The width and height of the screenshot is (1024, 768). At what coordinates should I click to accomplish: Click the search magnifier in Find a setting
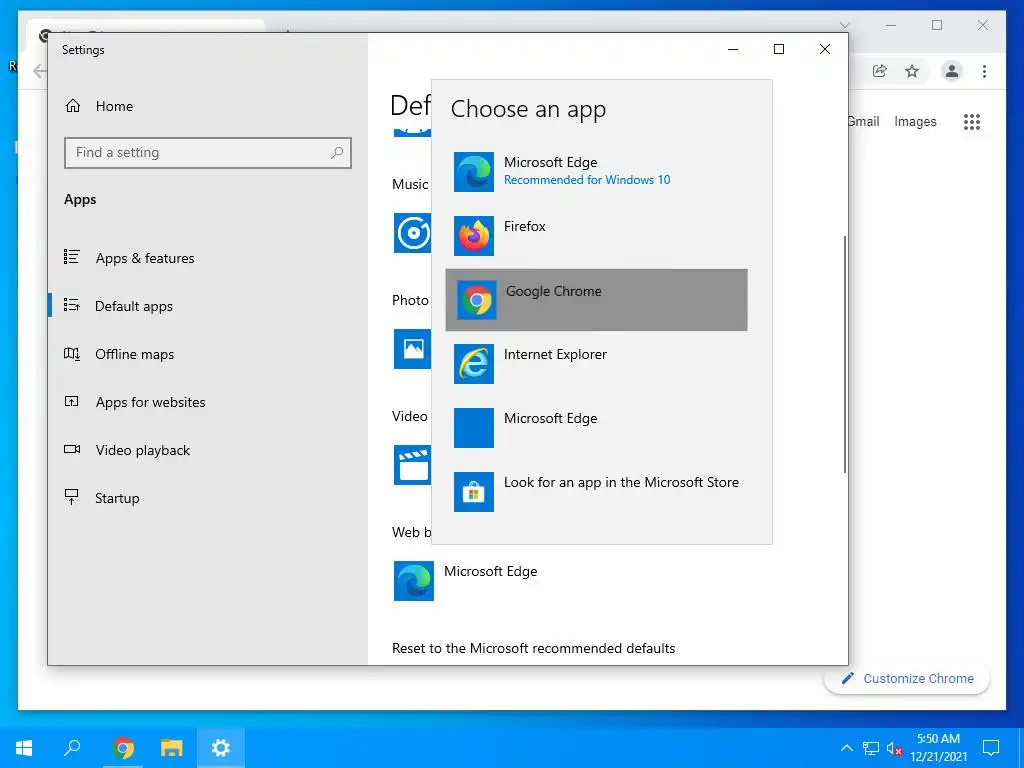(337, 153)
